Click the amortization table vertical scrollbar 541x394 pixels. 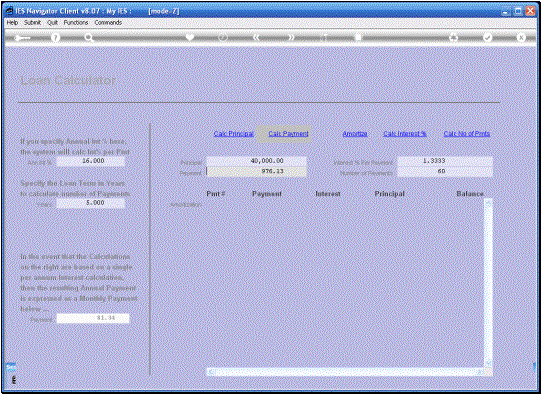tap(488, 283)
